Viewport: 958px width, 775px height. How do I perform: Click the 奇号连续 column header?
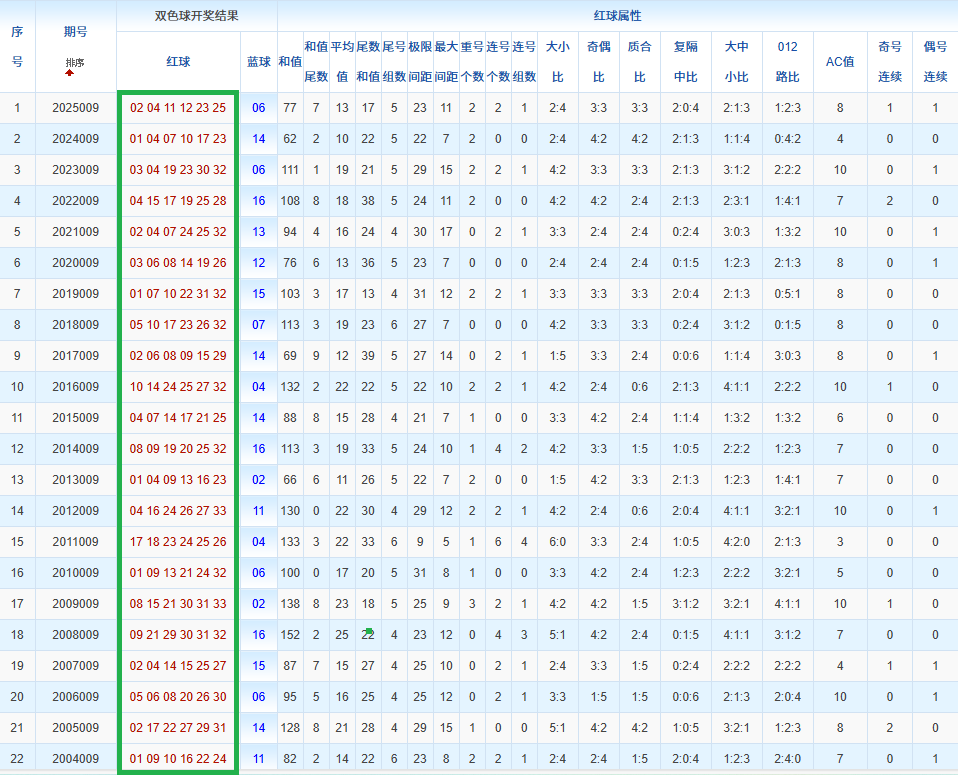click(x=890, y=61)
